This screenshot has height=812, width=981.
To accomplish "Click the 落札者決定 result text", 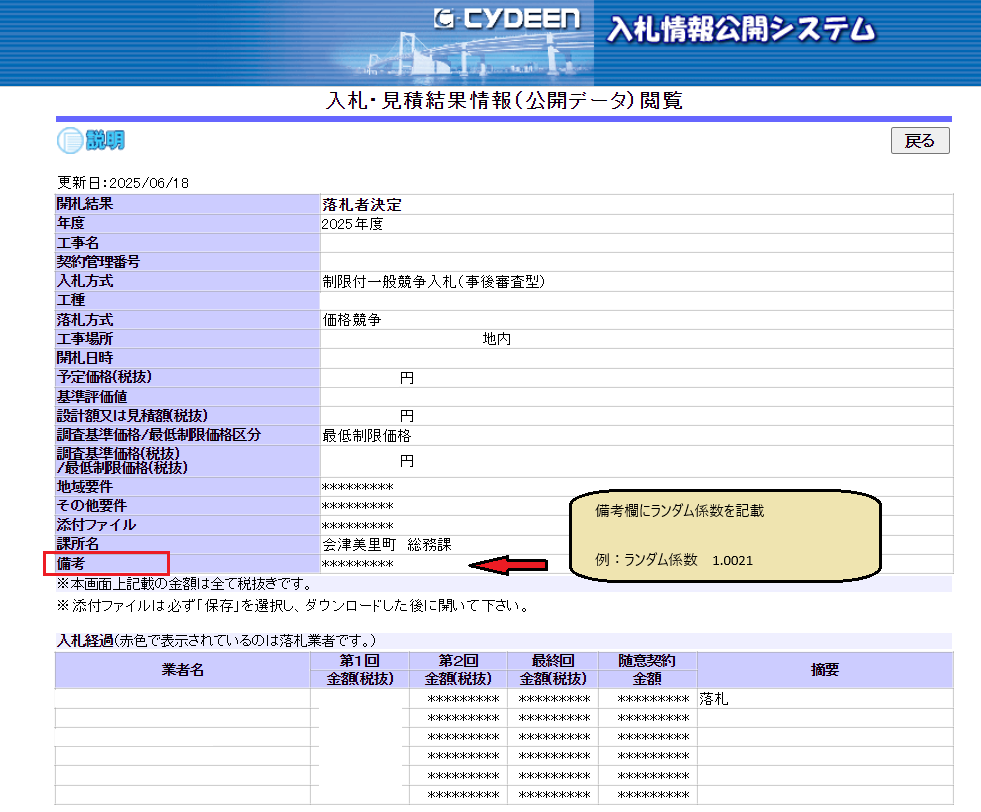I will 362,205.
